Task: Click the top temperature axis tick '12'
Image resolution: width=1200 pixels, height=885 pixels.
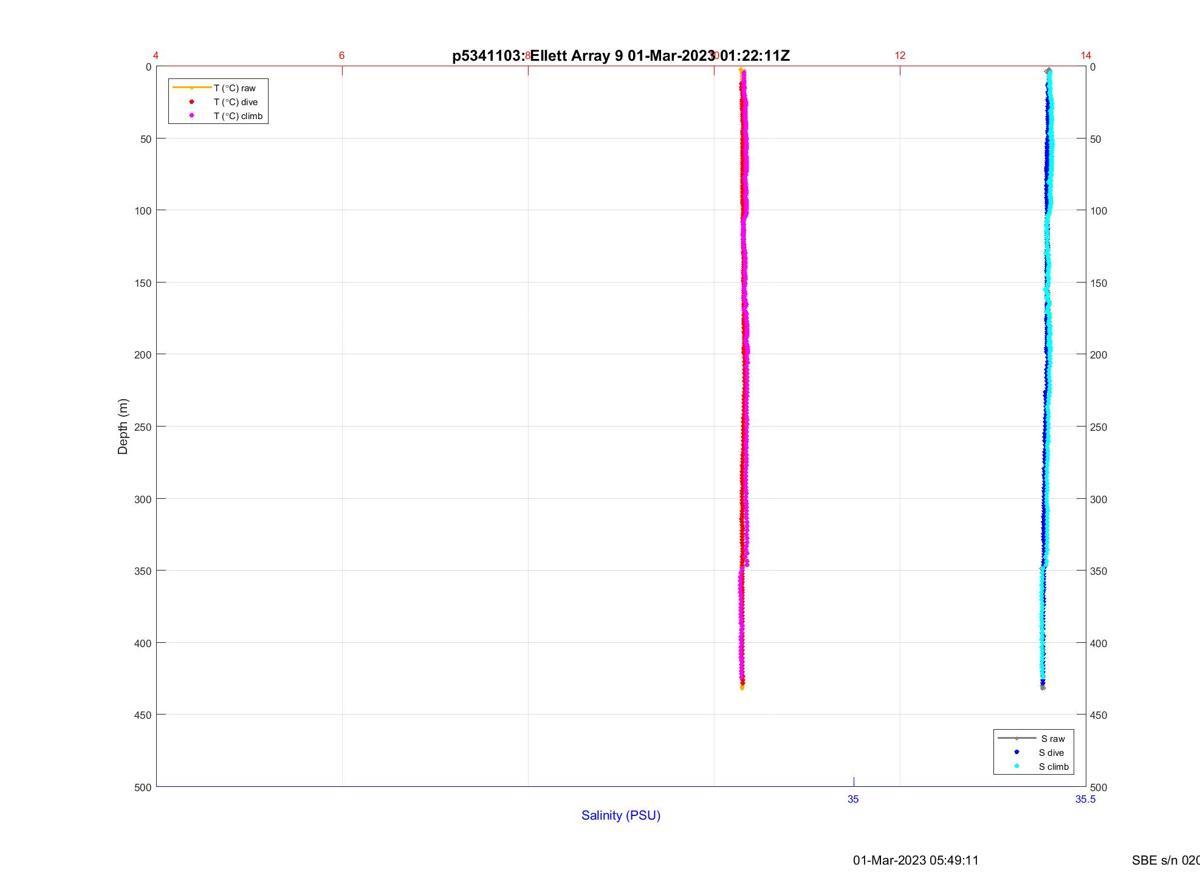Action: point(900,55)
